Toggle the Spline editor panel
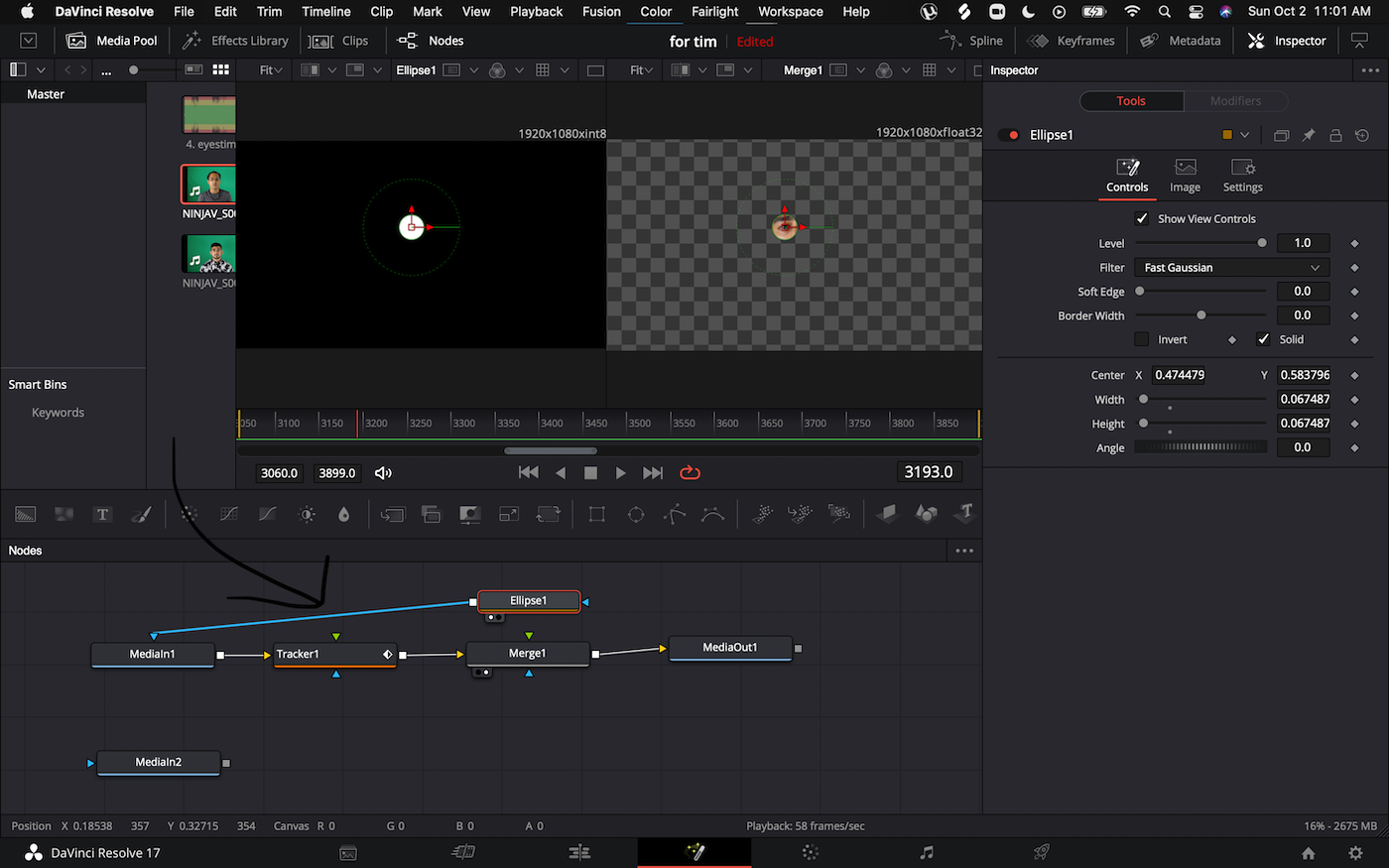The width and height of the screenshot is (1389, 868). click(972, 41)
